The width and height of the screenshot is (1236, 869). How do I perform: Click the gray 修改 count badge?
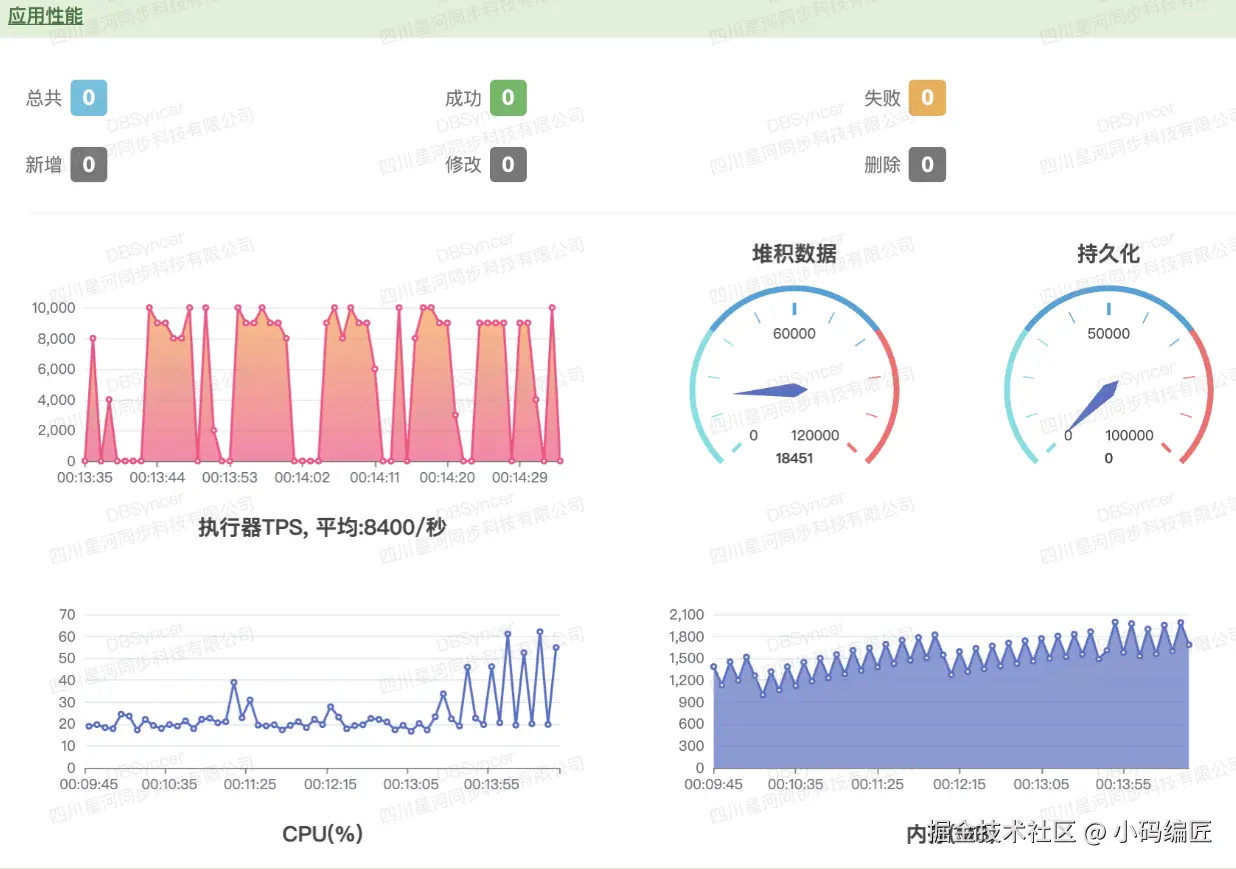pyautogui.click(x=508, y=164)
